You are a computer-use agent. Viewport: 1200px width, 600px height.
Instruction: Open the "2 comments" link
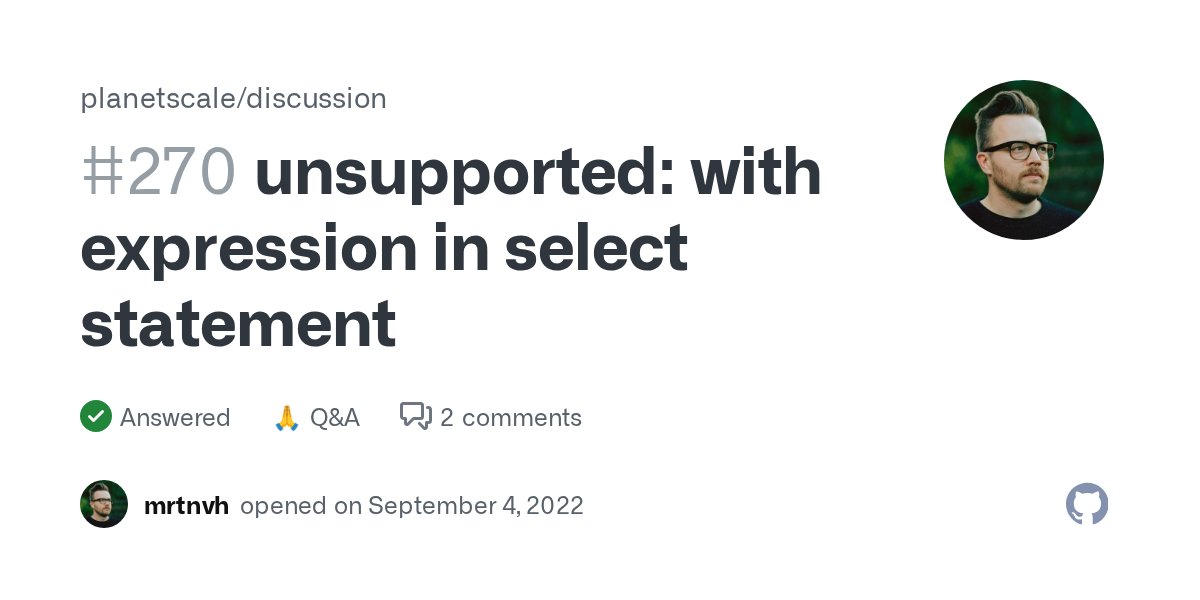[x=510, y=417]
